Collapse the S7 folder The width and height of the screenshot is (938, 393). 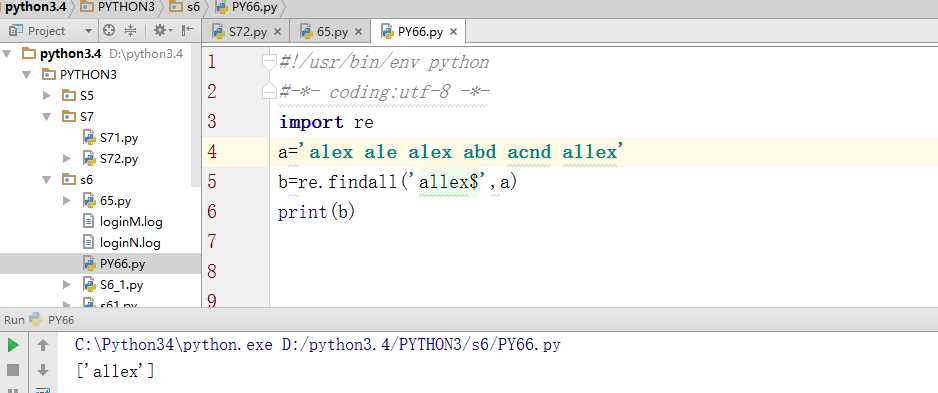[x=47, y=117]
